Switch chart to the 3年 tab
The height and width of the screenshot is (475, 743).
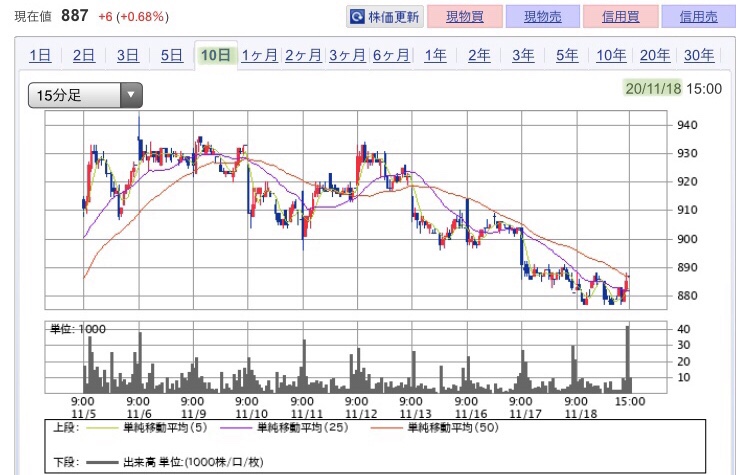(523, 55)
